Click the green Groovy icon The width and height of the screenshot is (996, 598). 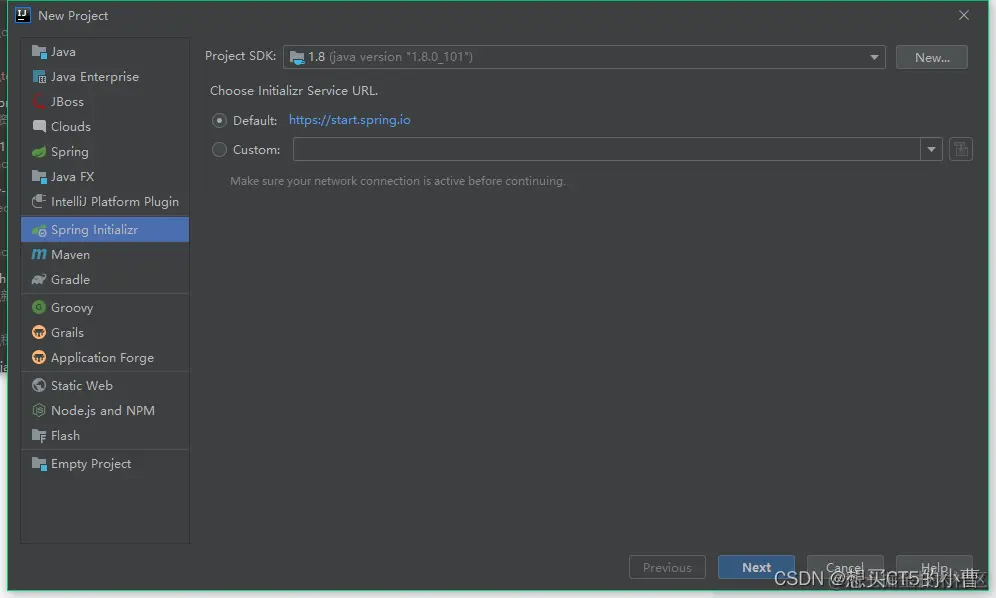point(39,308)
